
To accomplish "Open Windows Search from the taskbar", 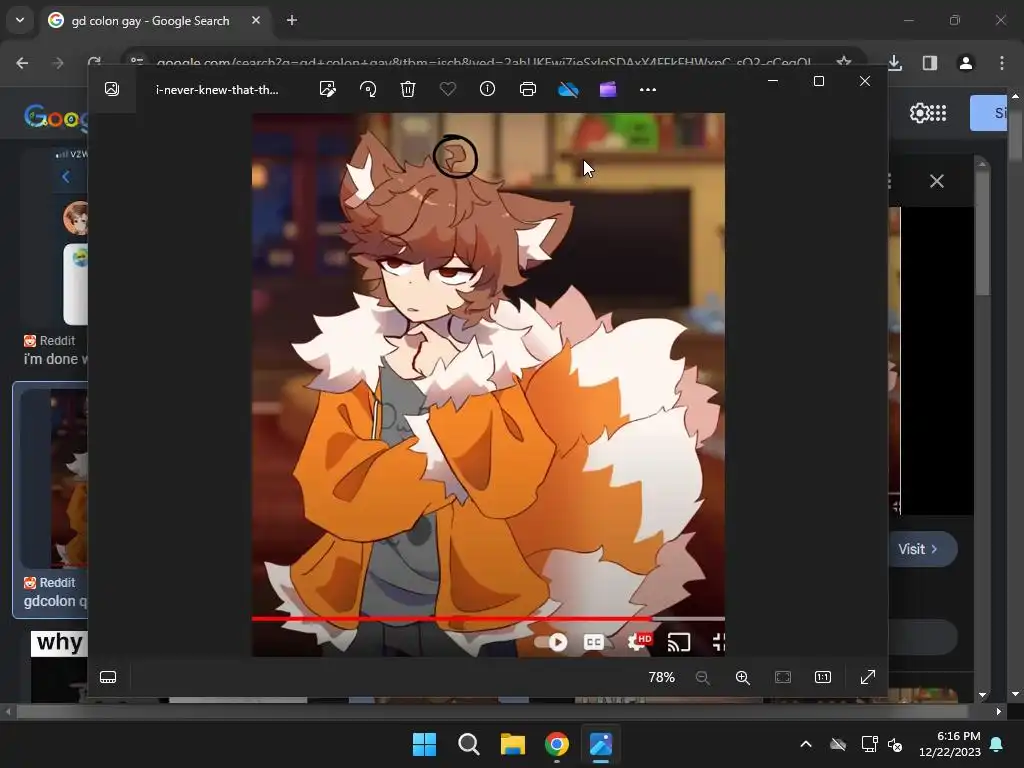I will [468, 744].
